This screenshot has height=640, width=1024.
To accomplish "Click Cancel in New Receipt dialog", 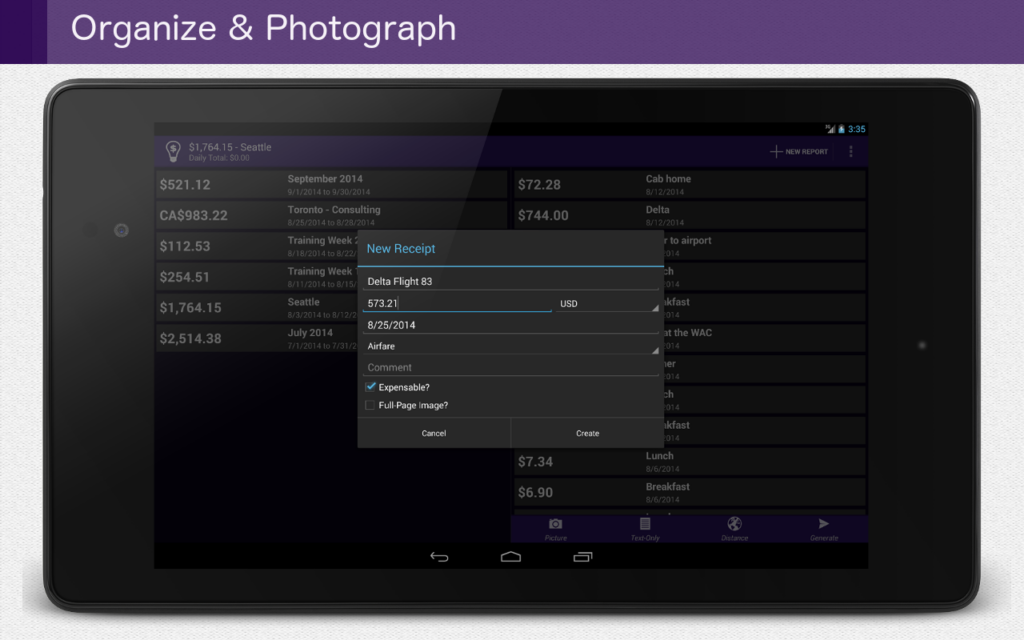I will (x=434, y=433).
